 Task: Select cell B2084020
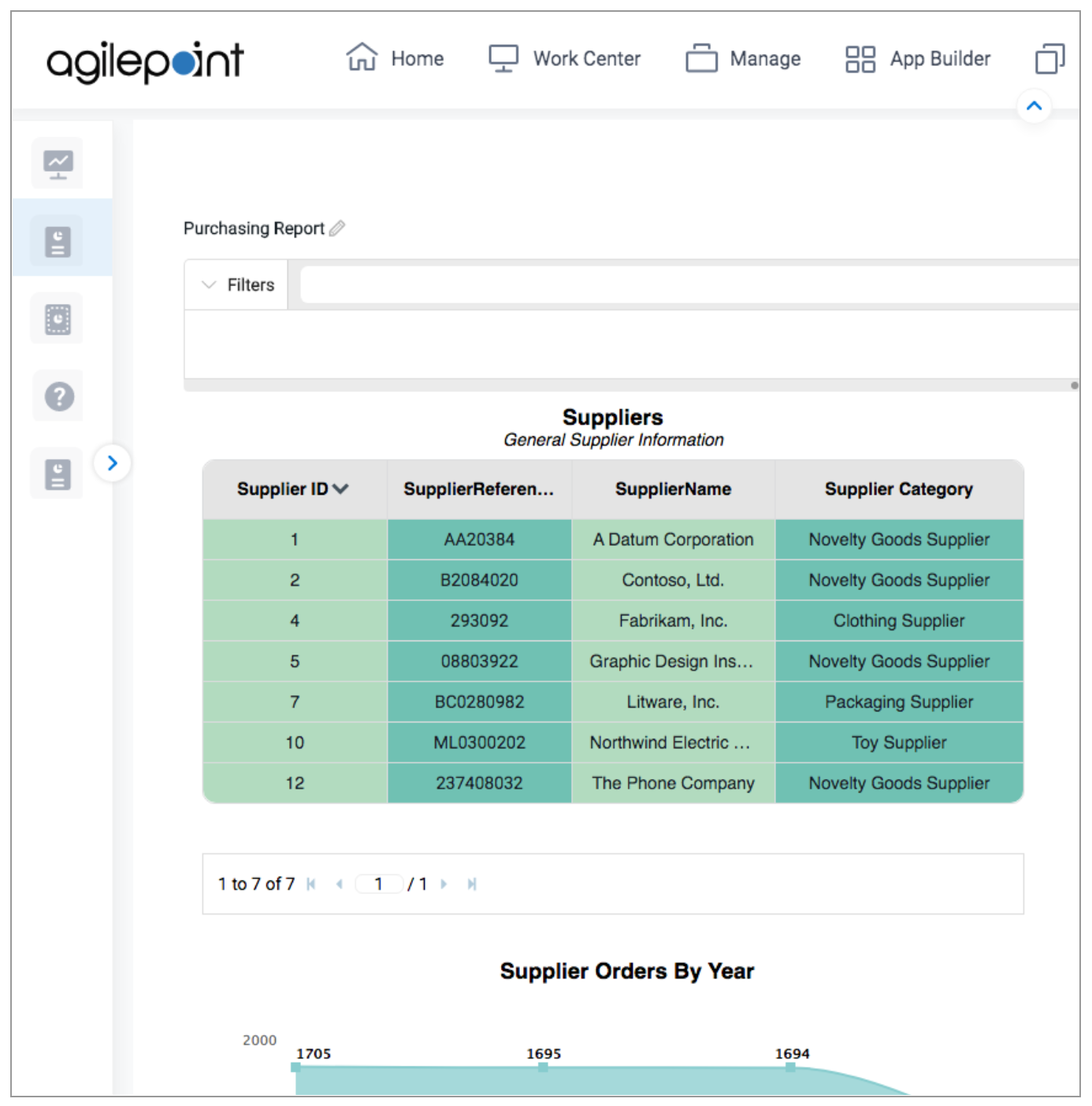479,581
